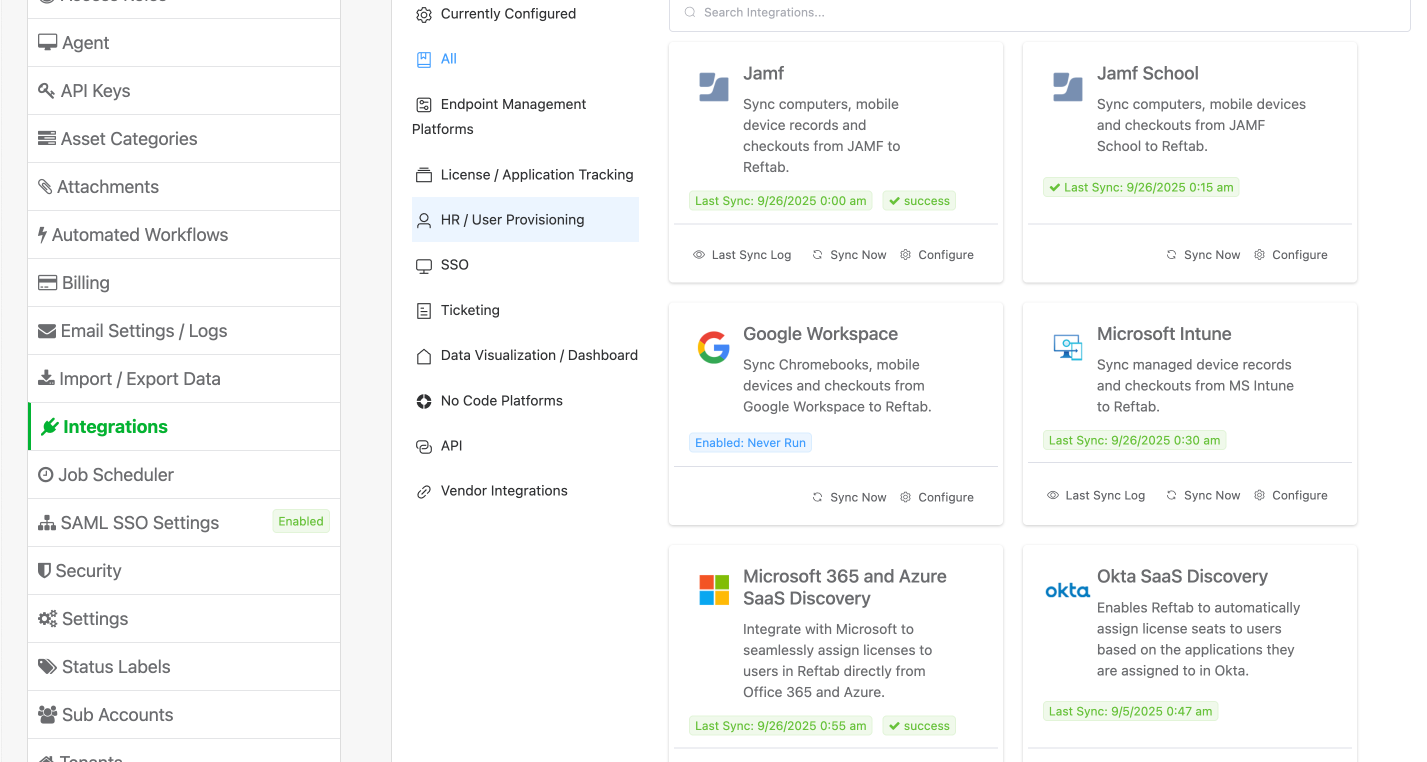Viewport: 1427px width, 762px height.
Task: Click the Microsoft Intune monitor icon
Action: [x=1066, y=348]
